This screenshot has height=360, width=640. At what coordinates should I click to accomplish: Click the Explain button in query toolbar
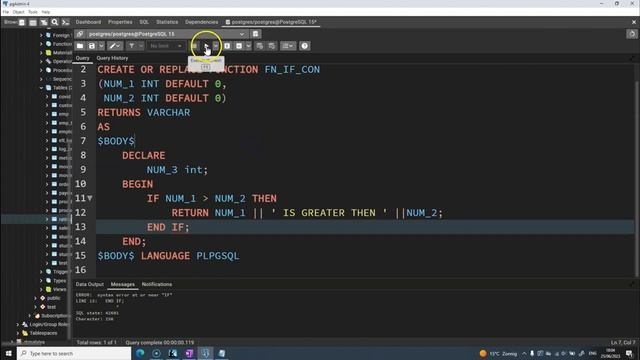(227, 46)
